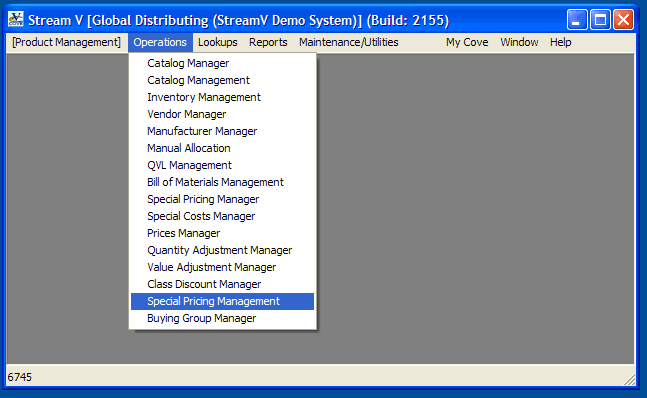
Task: Choose Special Costs Manager
Action: 222,216
